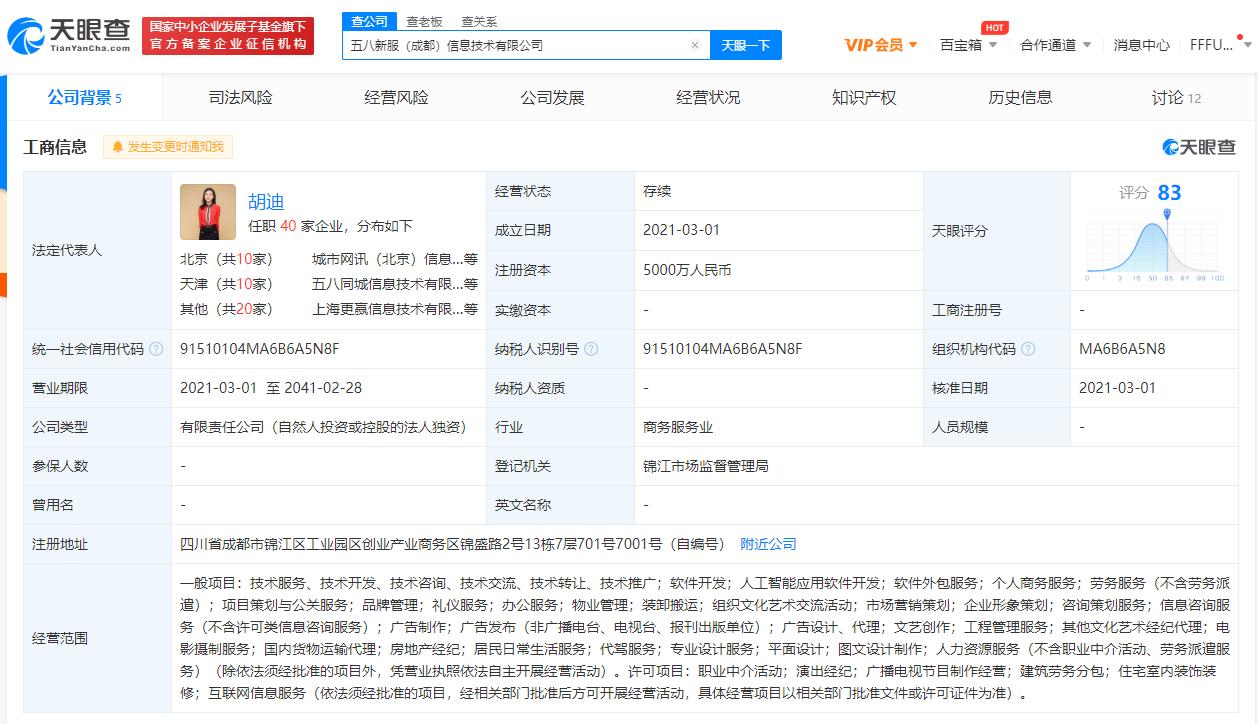Click the 锦江市场监督管理局 registration authority
The width and height of the screenshot is (1258, 724).
tap(706, 466)
